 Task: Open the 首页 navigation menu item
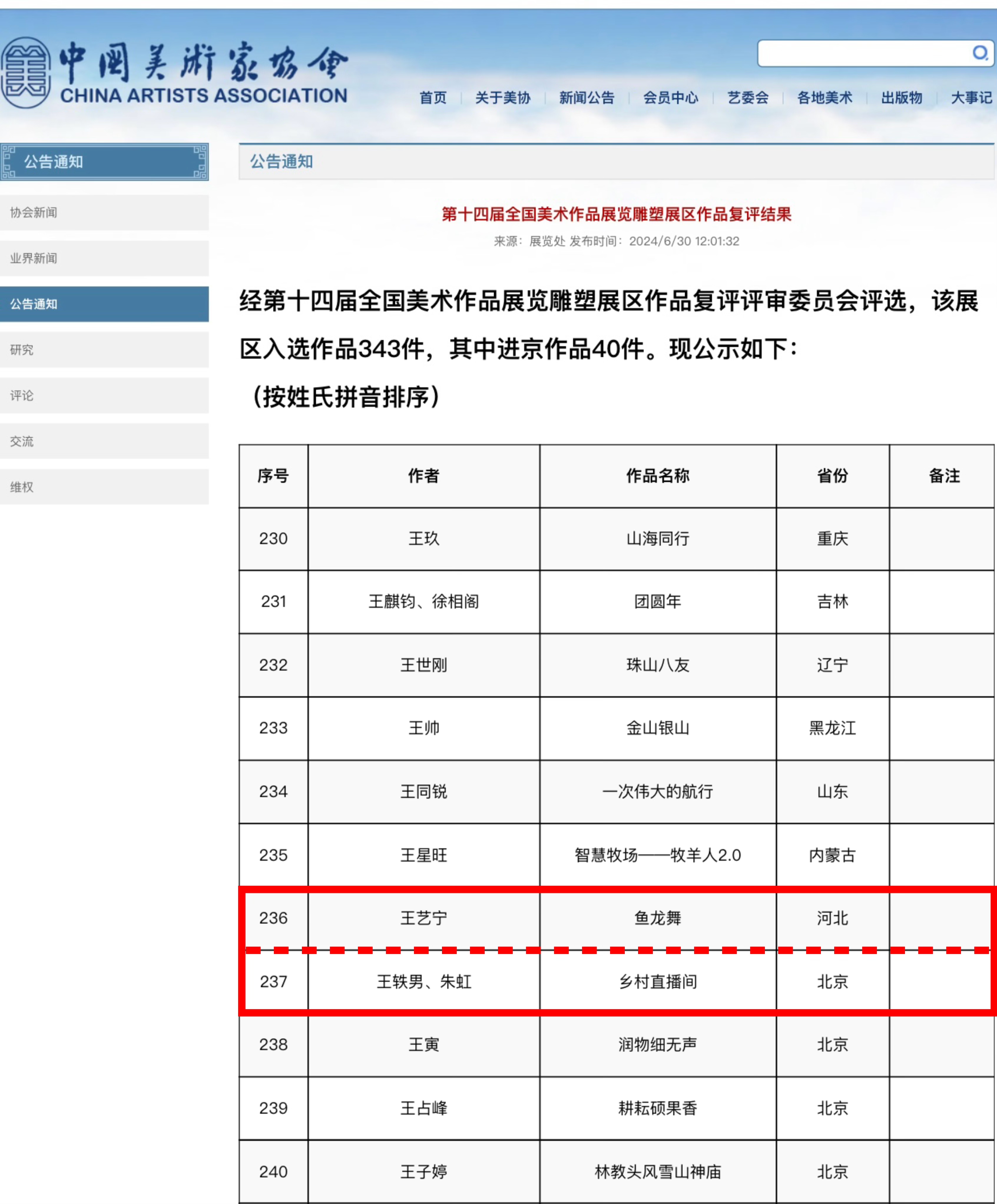point(434,98)
